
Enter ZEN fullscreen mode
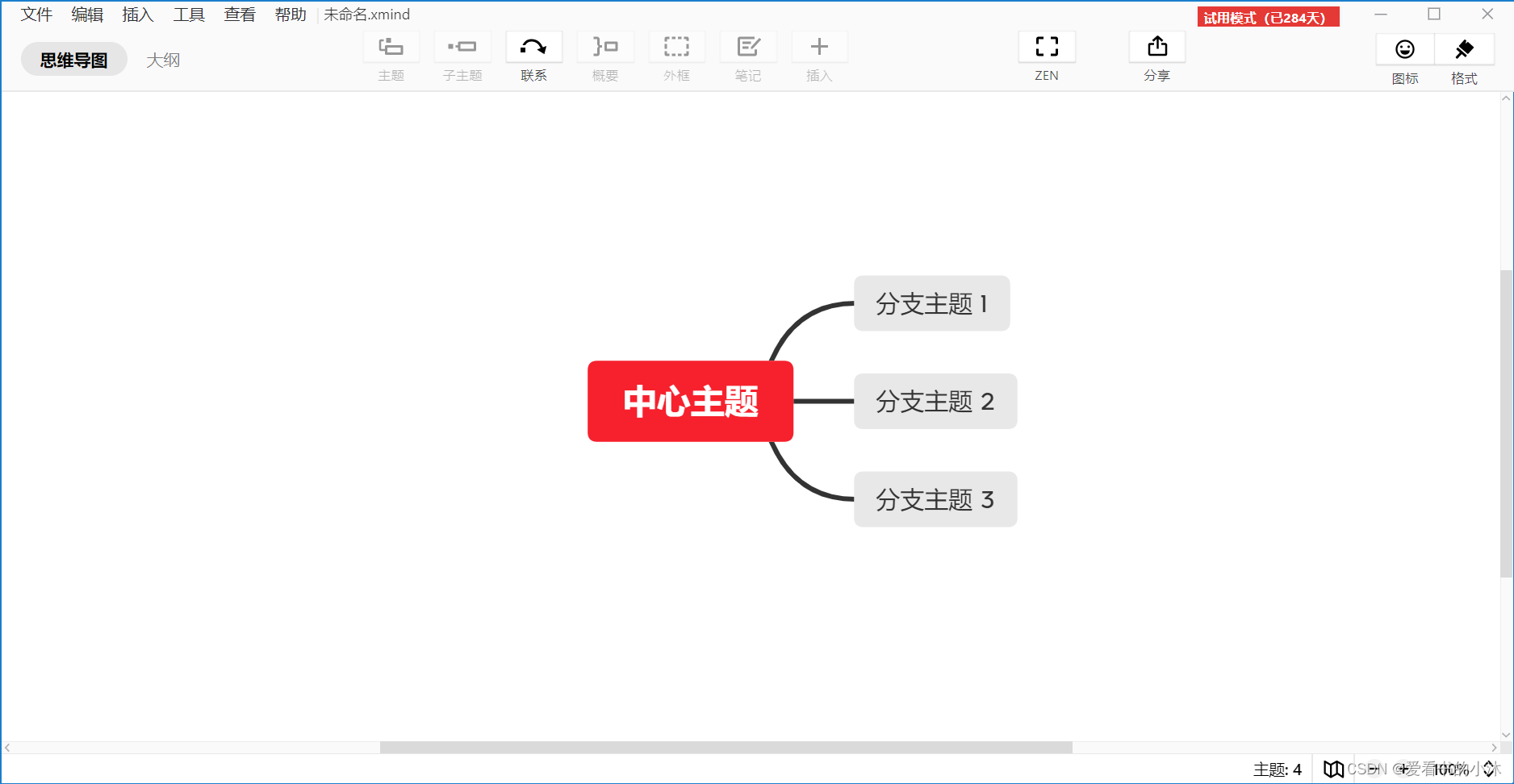click(1047, 47)
